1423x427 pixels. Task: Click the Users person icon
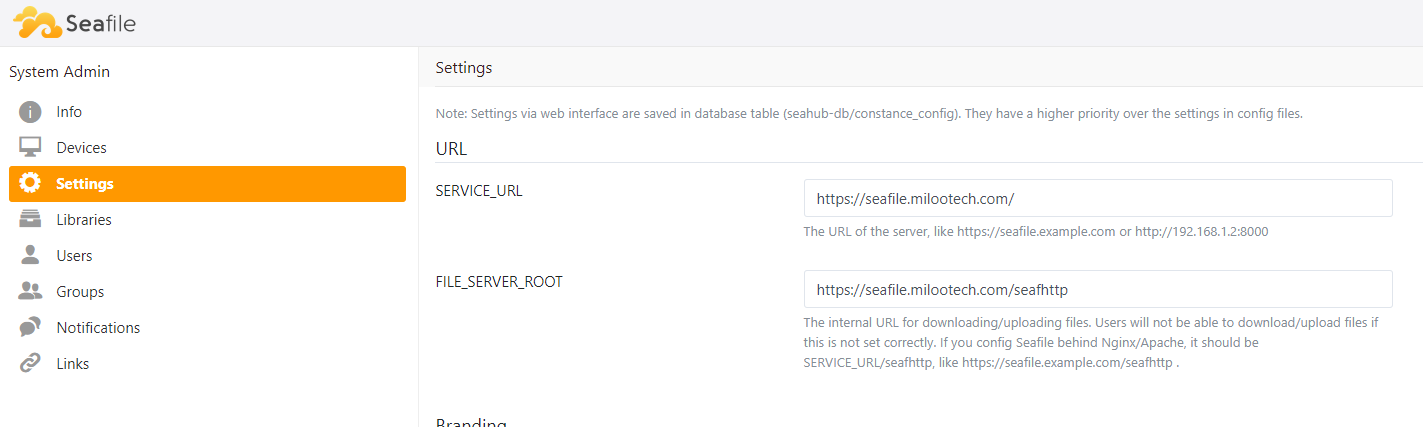click(x=30, y=256)
